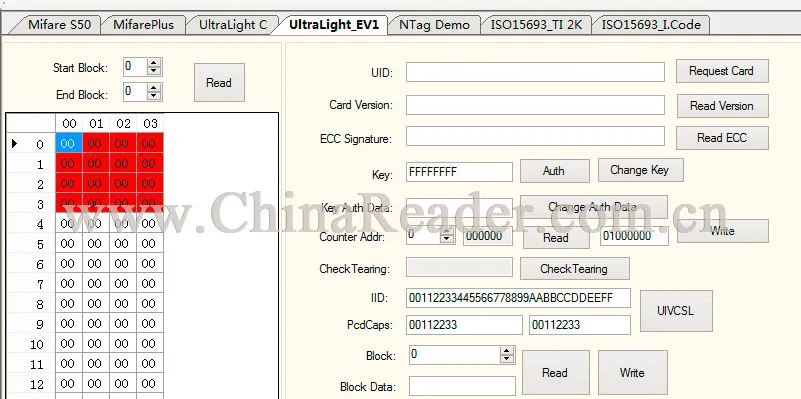This screenshot has width=801, height=399.
Task: Click Write button in the Counter row
Action: click(x=723, y=231)
